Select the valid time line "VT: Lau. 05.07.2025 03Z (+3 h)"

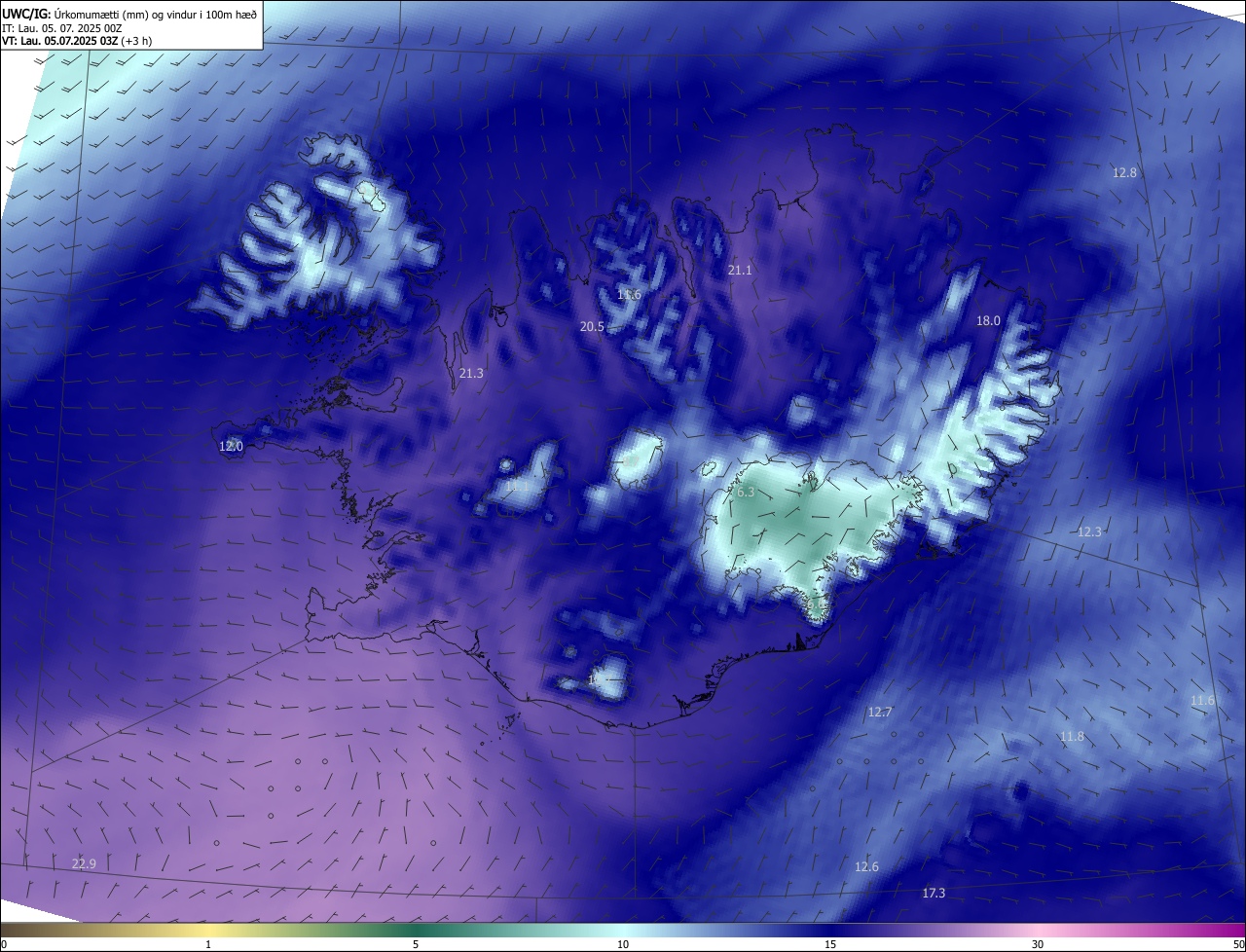[78, 41]
